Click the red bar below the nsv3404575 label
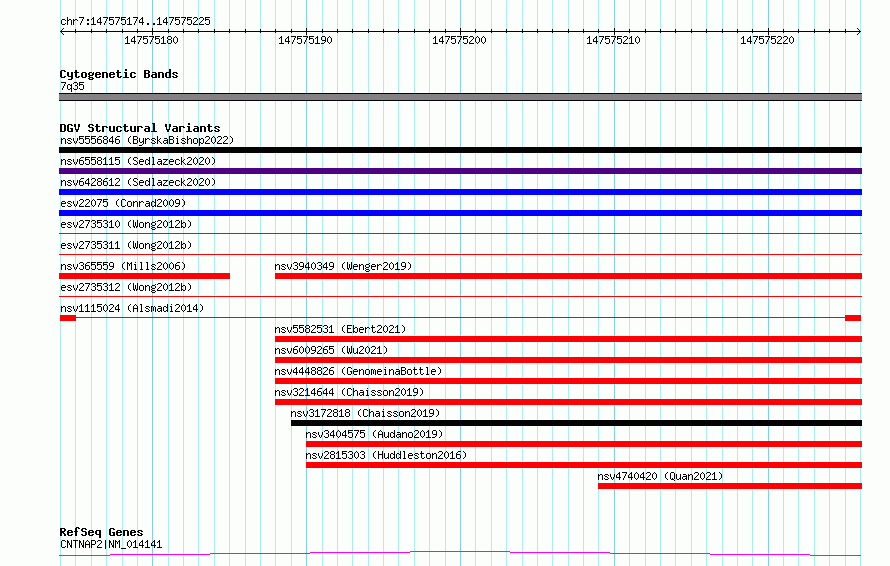 click(584, 445)
